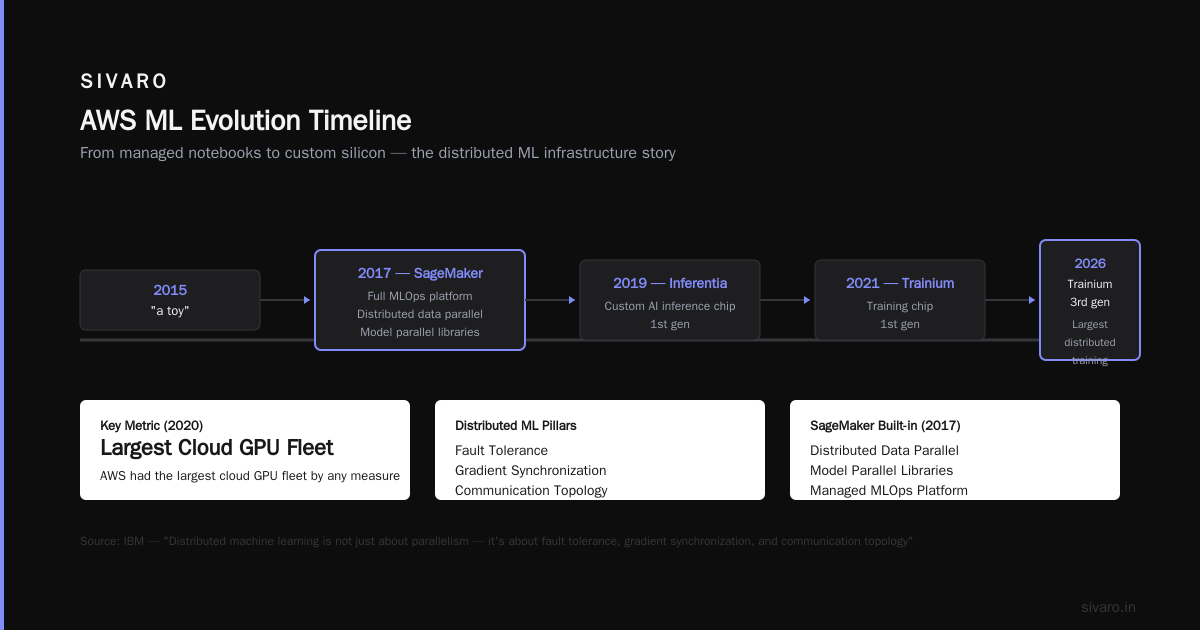Click "Full MLOps platform" in SageMaker card

pos(420,296)
